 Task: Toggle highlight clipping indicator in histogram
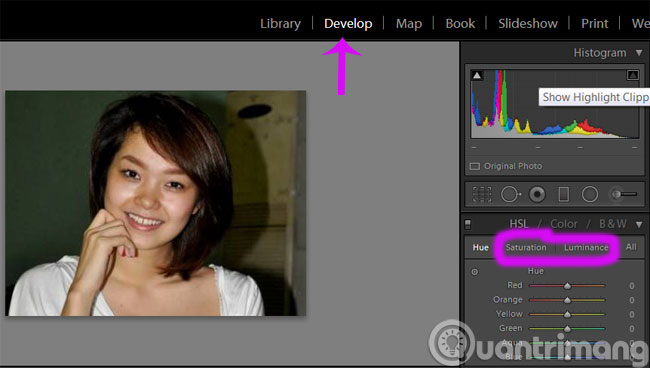click(633, 75)
